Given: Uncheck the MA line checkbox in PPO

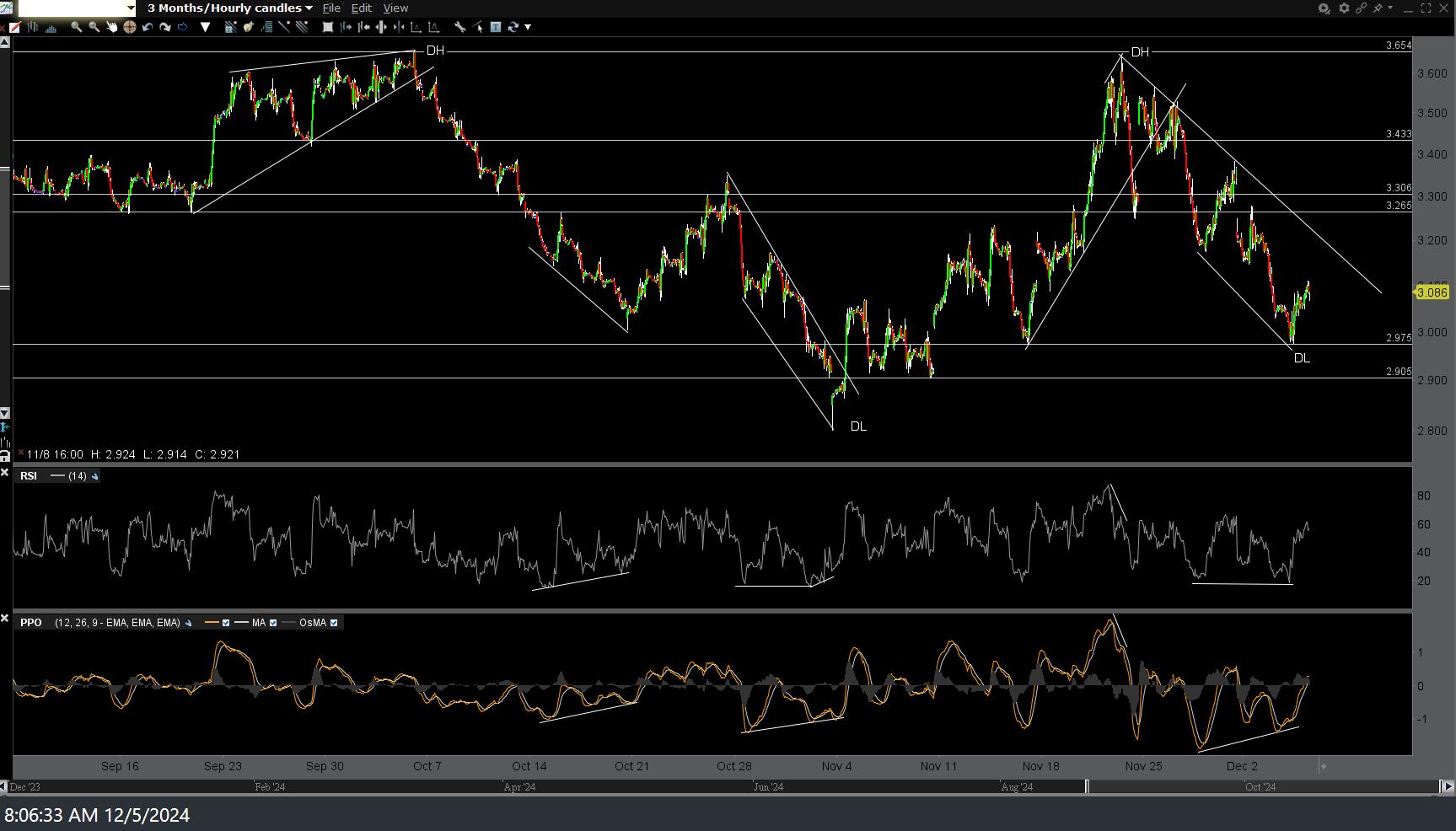Looking at the screenshot, I should [272, 623].
